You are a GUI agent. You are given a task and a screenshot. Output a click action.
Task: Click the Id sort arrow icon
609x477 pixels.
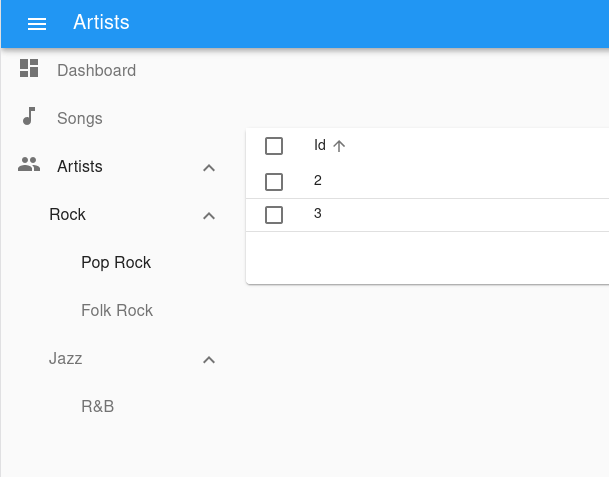pyautogui.click(x=339, y=146)
